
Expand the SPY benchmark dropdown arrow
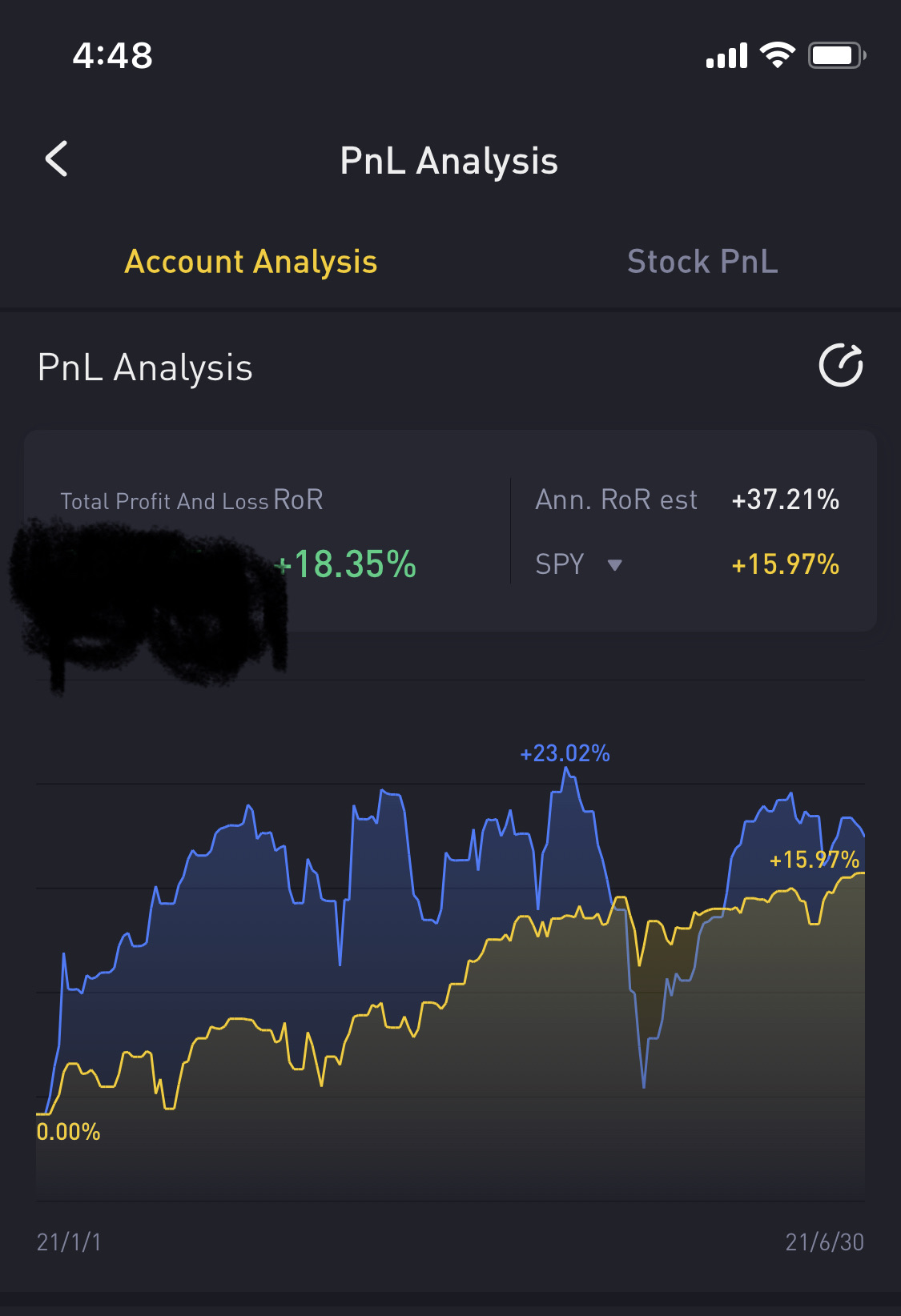[614, 565]
